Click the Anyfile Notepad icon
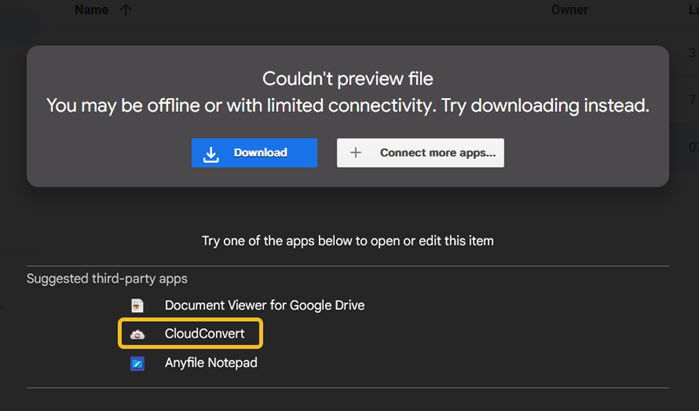699x411 pixels. coord(137,363)
